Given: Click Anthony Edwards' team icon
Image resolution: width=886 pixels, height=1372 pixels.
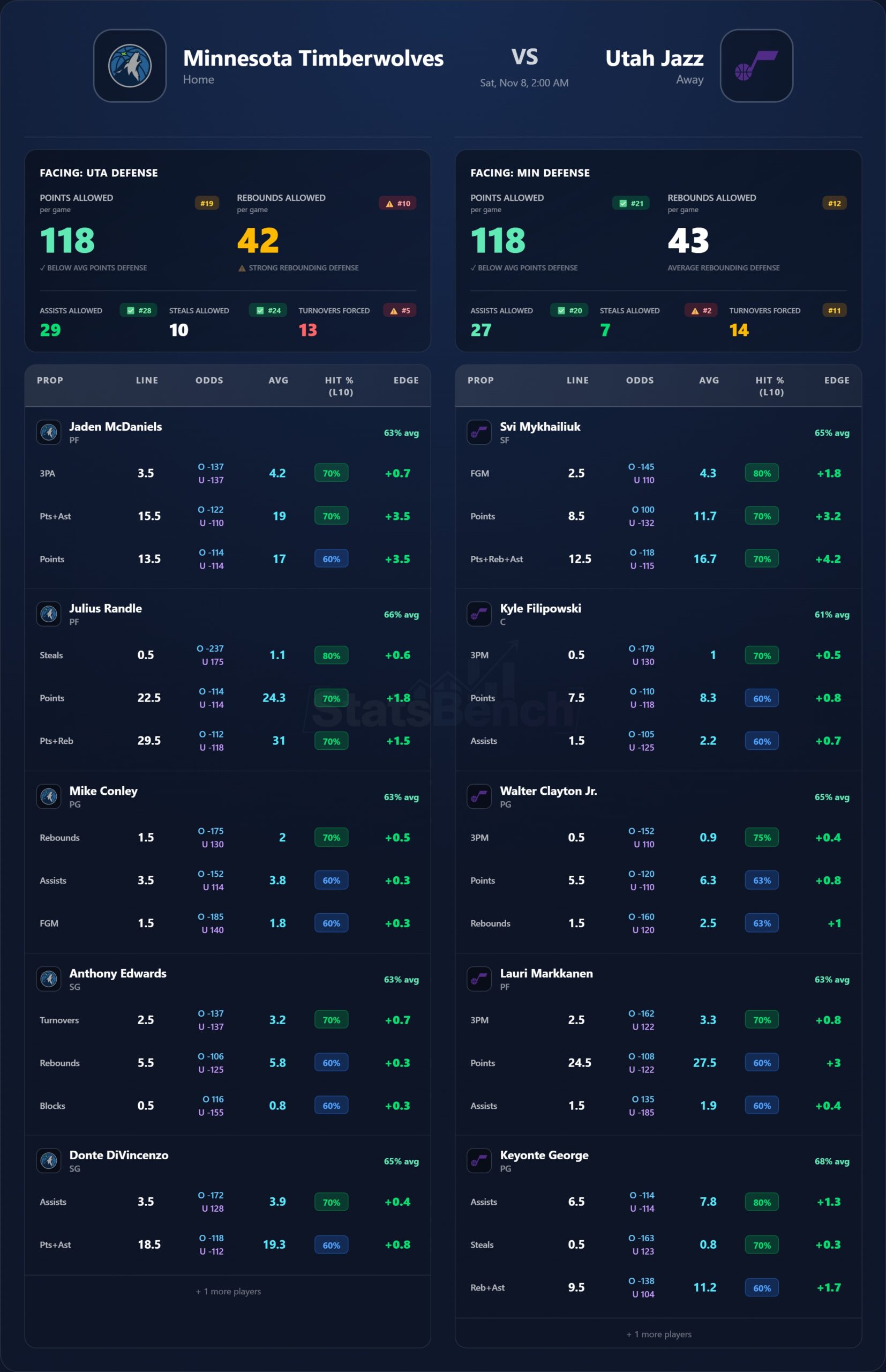Looking at the screenshot, I should click(49, 979).
